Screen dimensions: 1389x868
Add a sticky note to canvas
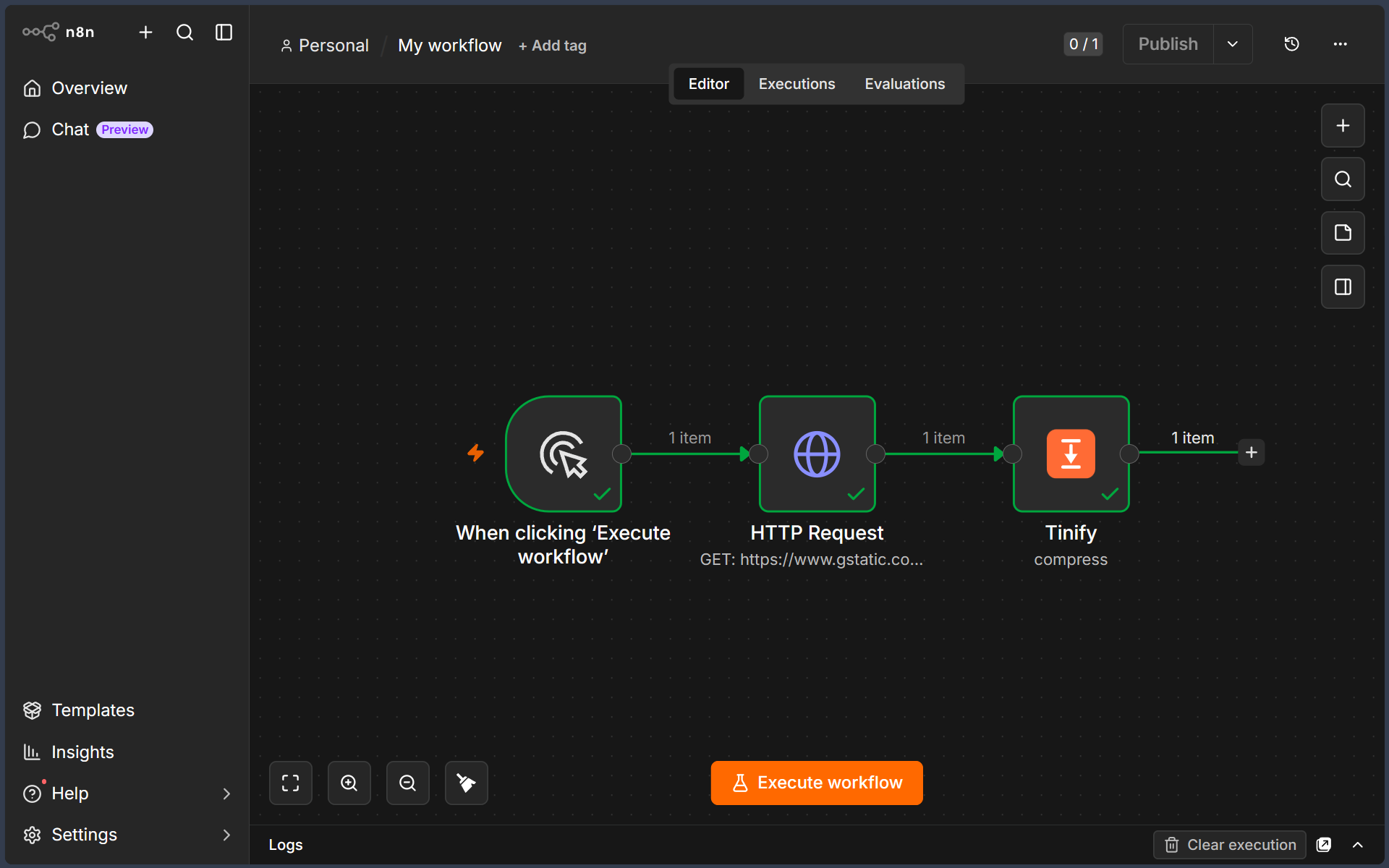(x=1343, y=233)
